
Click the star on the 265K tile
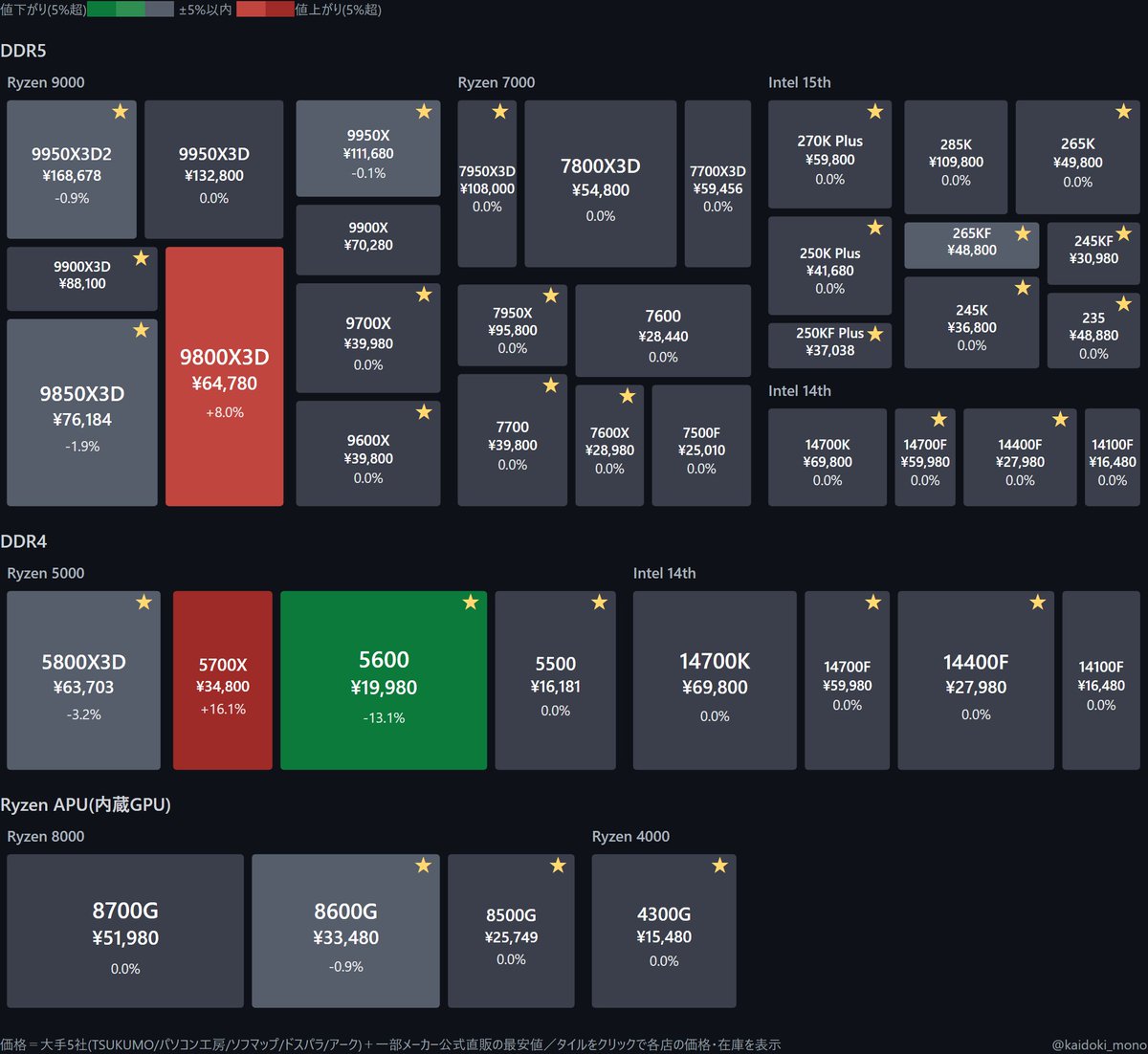(x=1123, y=112)
